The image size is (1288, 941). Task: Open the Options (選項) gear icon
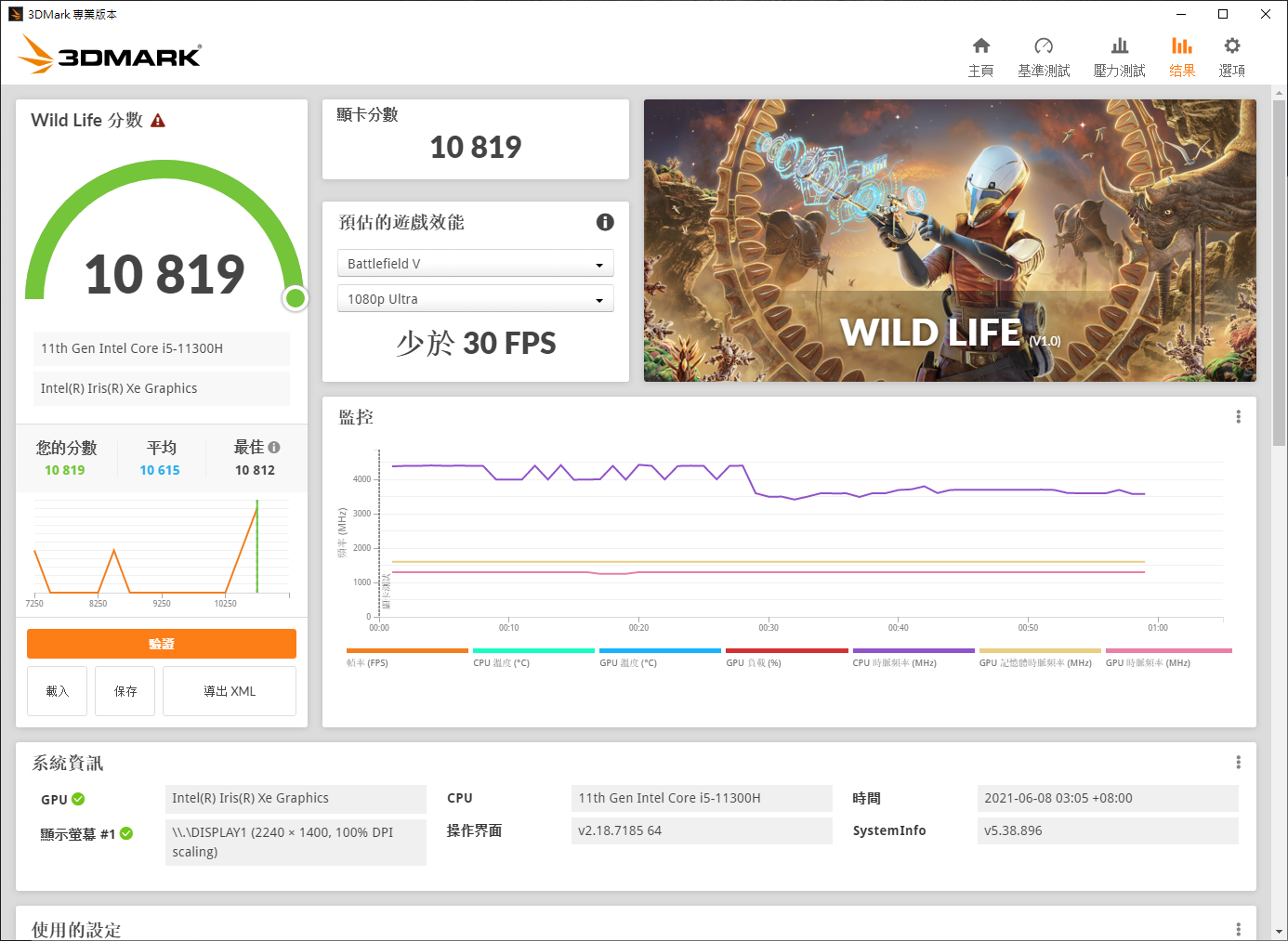(1231, 46)
